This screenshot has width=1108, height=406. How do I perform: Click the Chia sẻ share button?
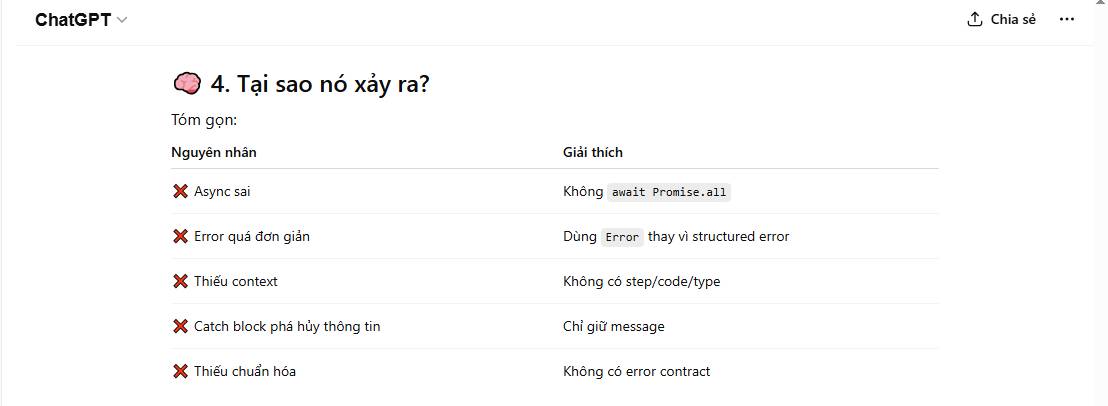coord(1001,20)
